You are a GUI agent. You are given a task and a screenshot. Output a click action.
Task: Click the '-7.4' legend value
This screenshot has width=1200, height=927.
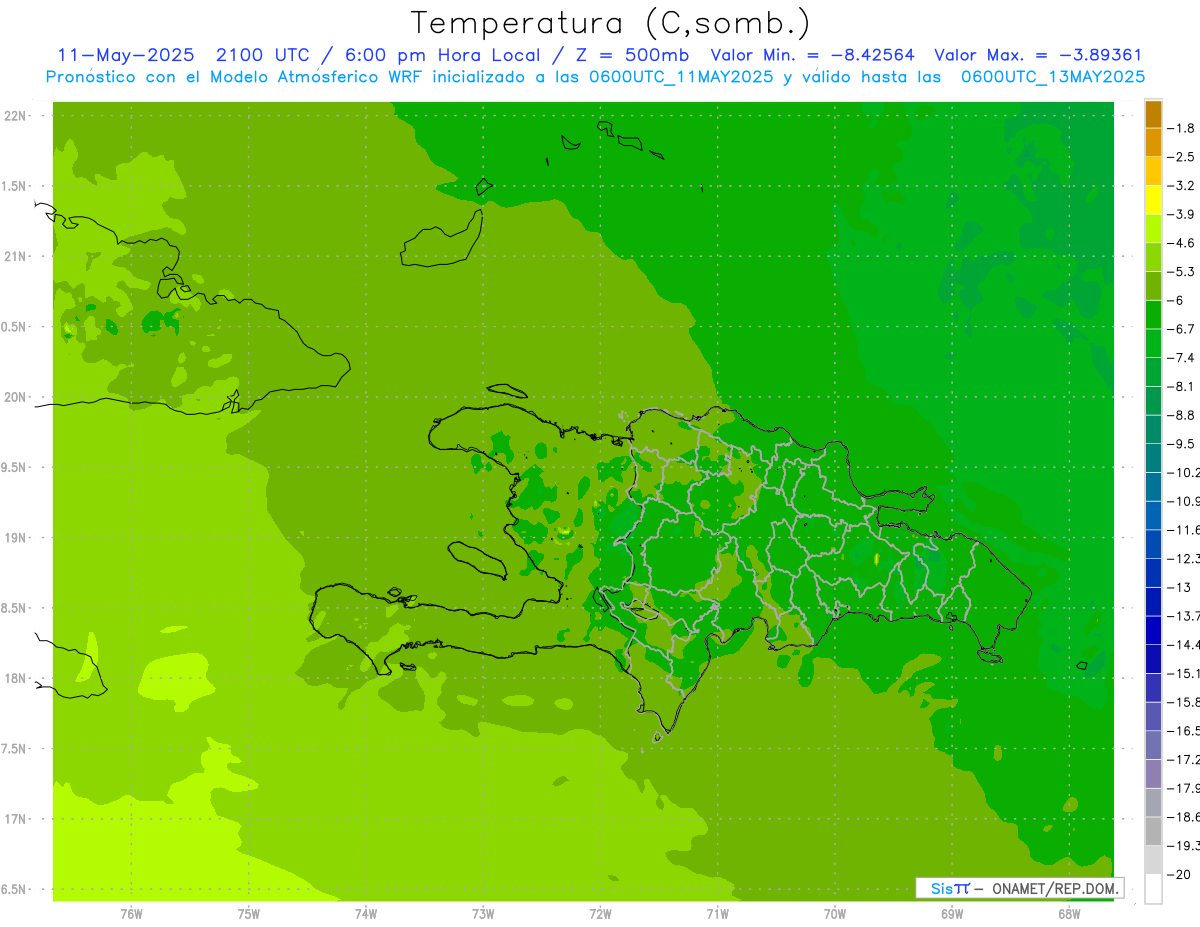point(1181,357)
